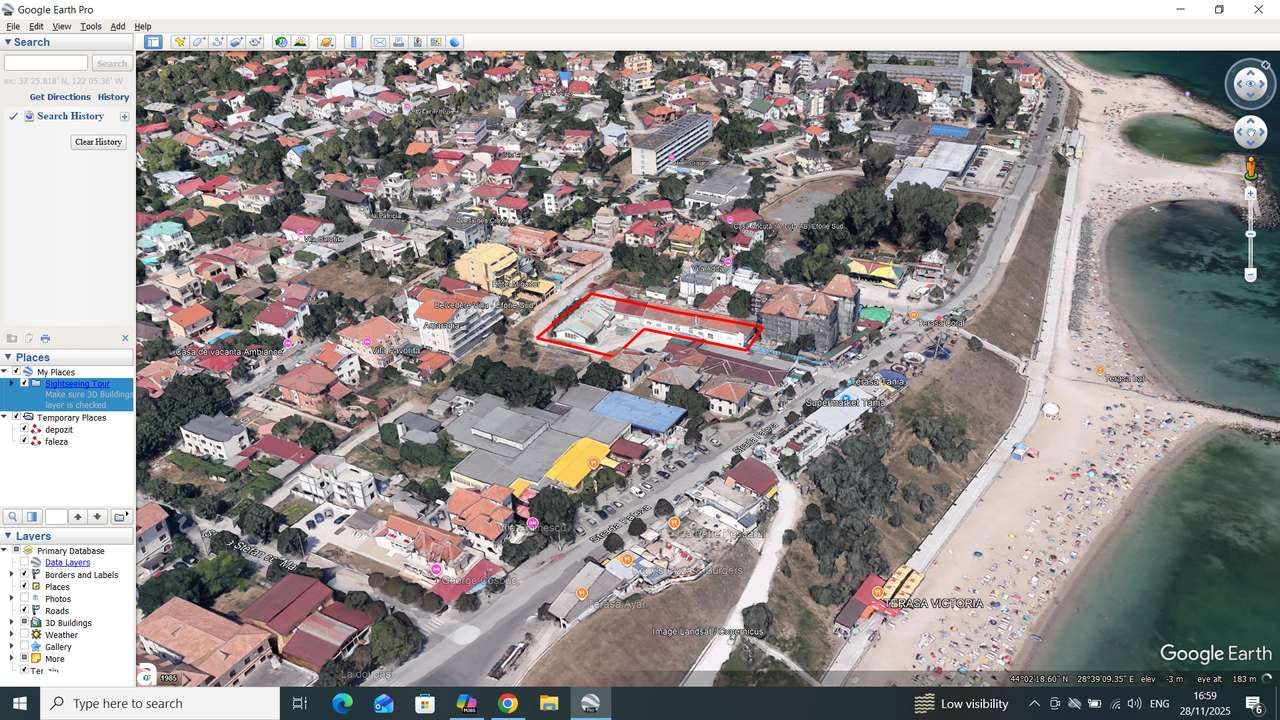The width and height of the screenshot is (1280, 720).
Task: Disable the faleza place checkbox
Action: coord(24,441)
